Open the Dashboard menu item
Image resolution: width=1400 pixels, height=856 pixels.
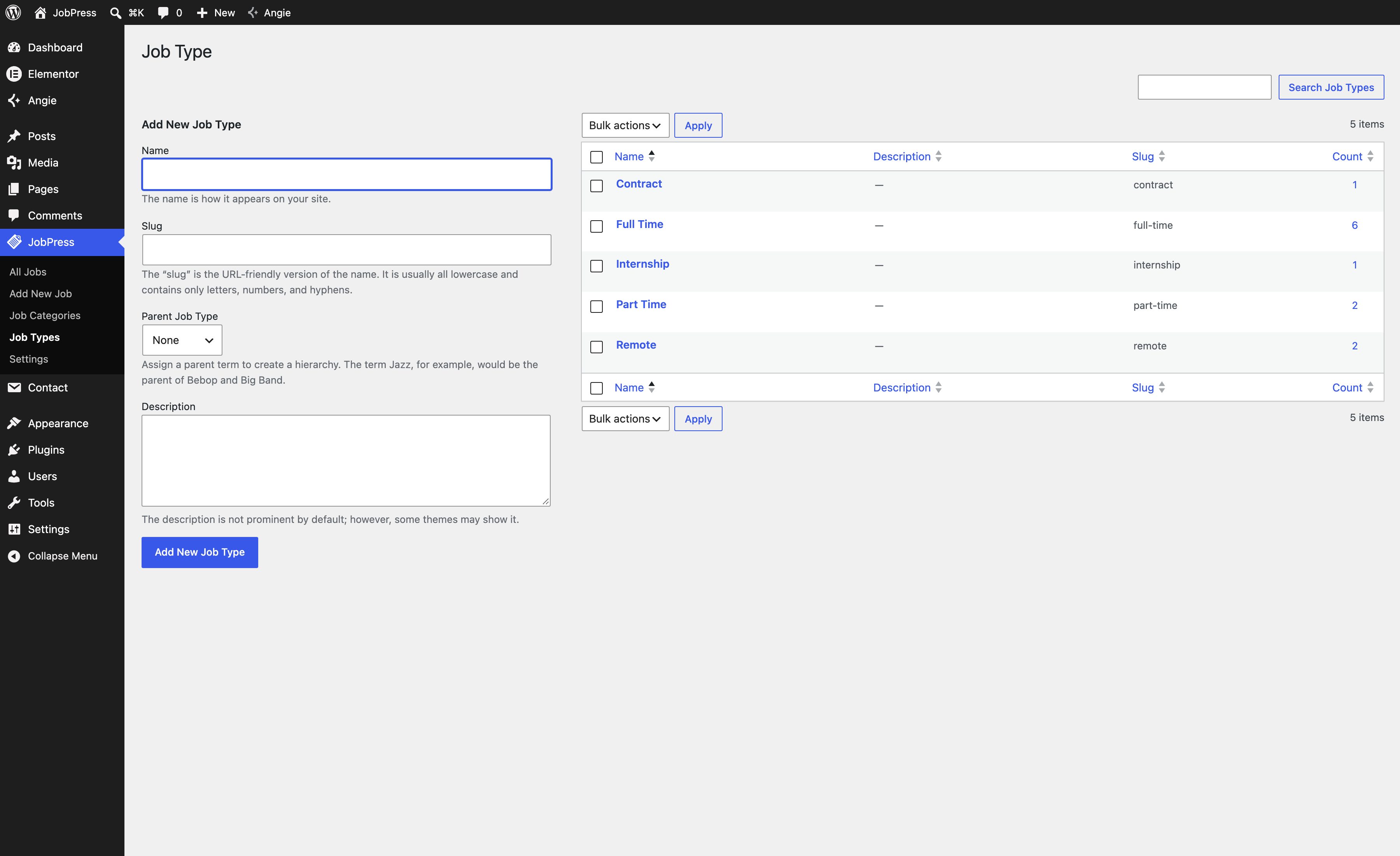pyautogui.click(x=55, y=48)
